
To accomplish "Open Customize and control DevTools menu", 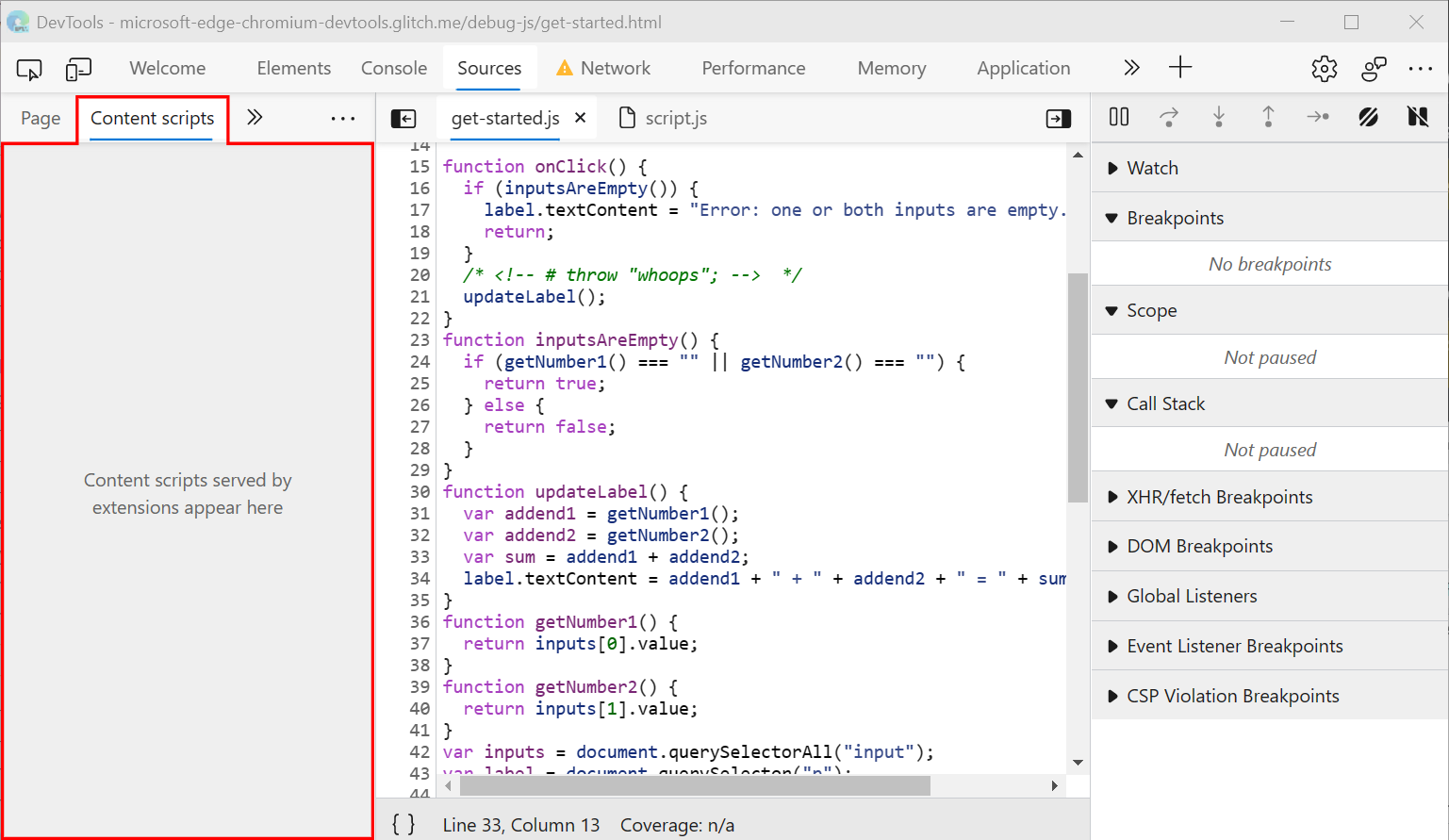I will point(1421,68).
